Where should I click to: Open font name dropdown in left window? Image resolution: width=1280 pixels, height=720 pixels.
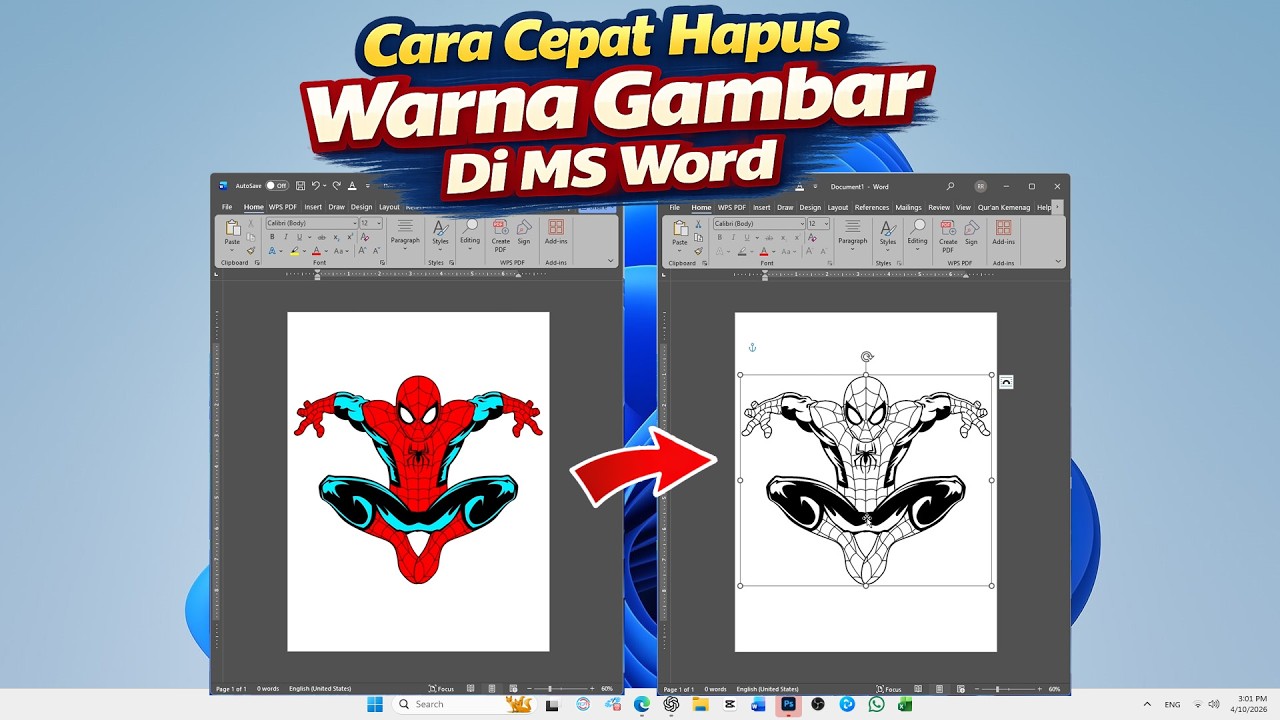(355, 223)
